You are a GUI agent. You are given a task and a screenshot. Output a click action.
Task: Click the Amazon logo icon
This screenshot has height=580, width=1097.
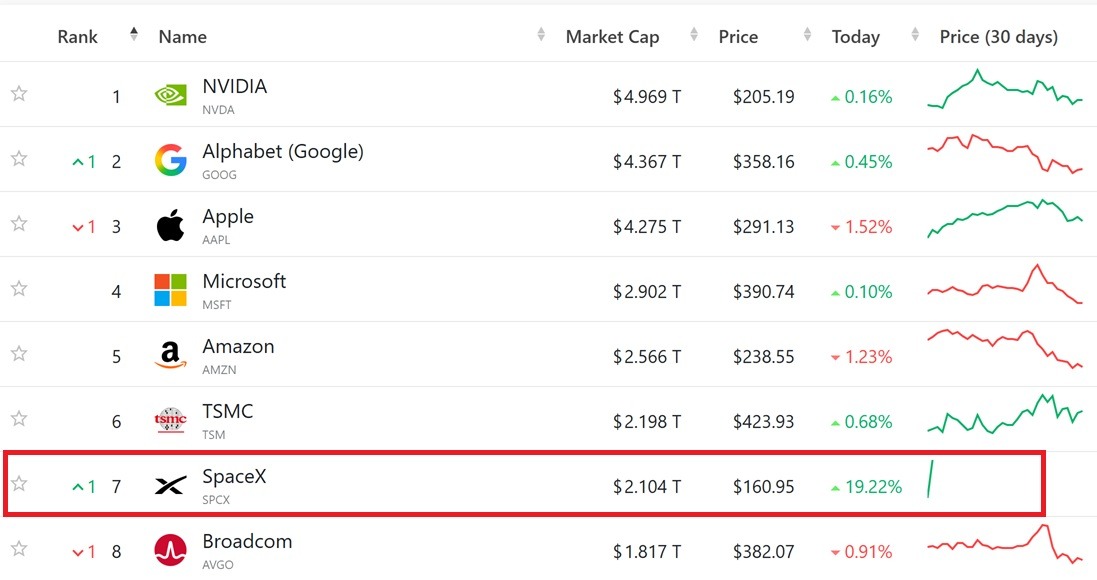pyautogui.click(x=171, y=355)
